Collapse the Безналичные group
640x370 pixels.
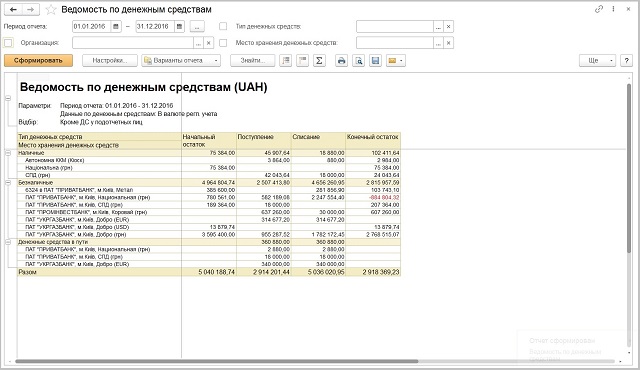coord(8,183)
